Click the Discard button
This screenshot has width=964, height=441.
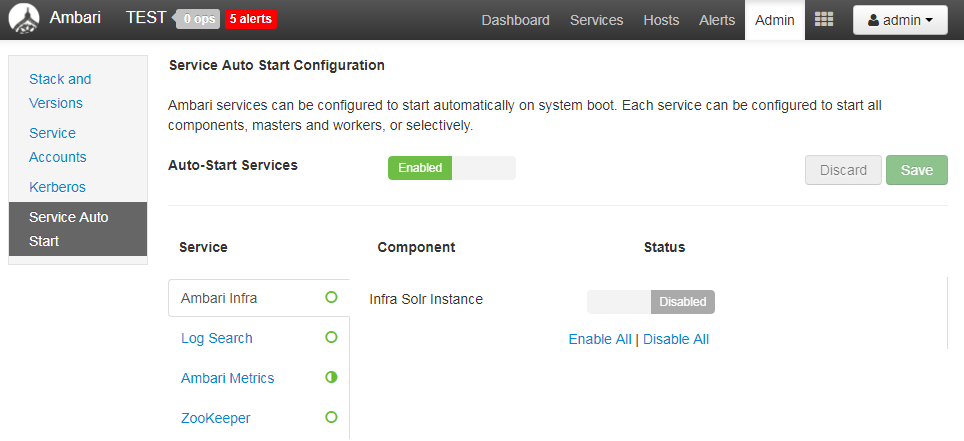point(844,170)
